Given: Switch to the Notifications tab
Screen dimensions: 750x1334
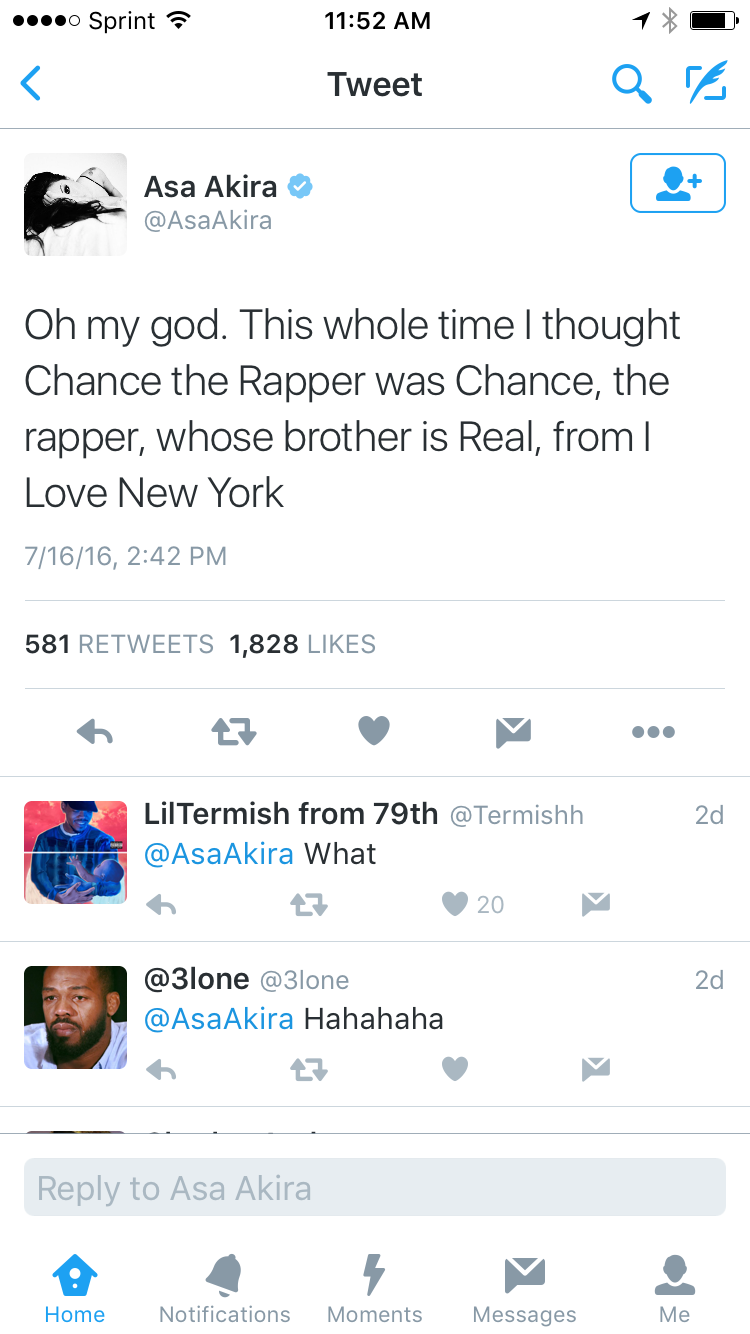Looking at the screenshot, I should point(224,1290).
